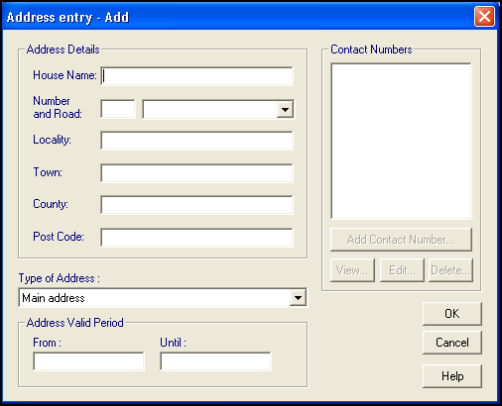Cancel the address entry

pyautogui.click(x=452, y=343)
